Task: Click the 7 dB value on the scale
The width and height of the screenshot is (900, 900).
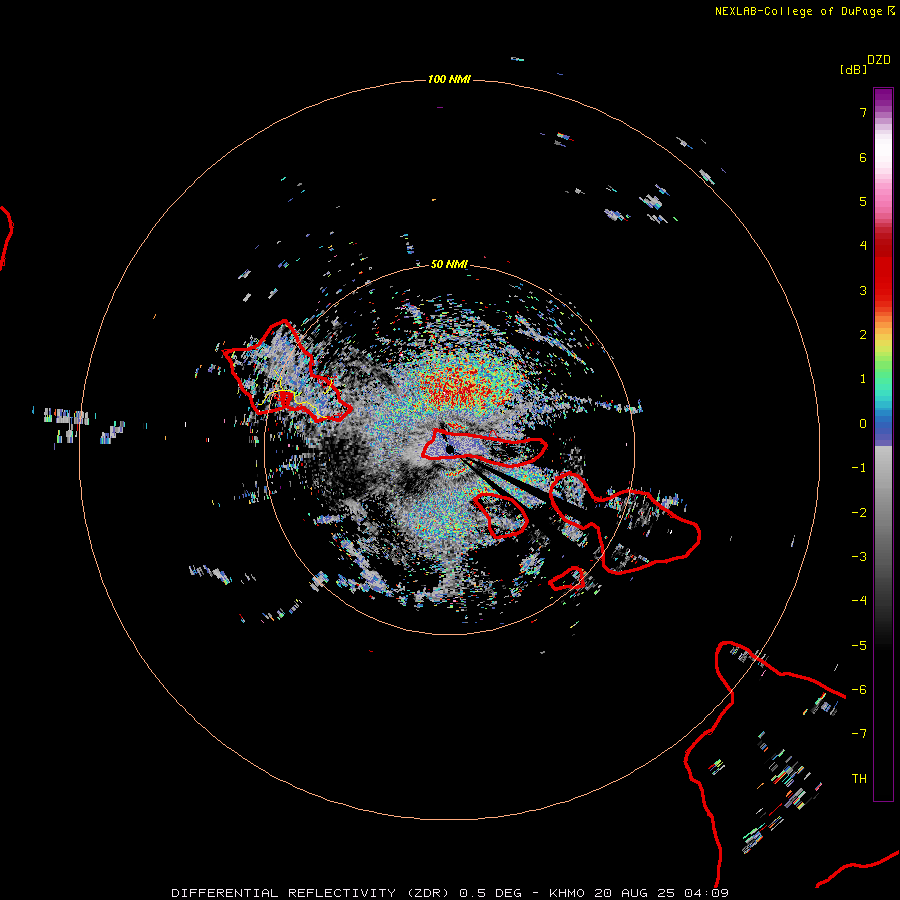Action: click(x=863, y=112)
